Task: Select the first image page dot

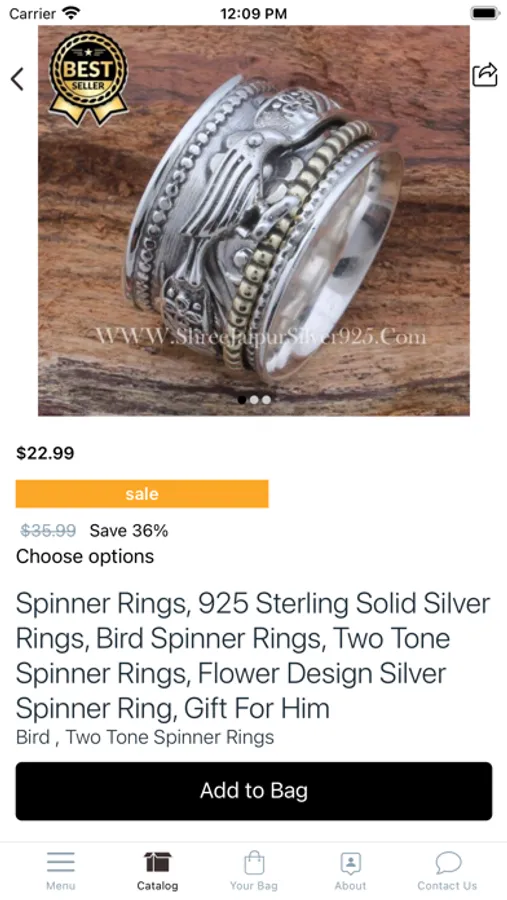Action: pyautogui.click(x=242, y=399)
